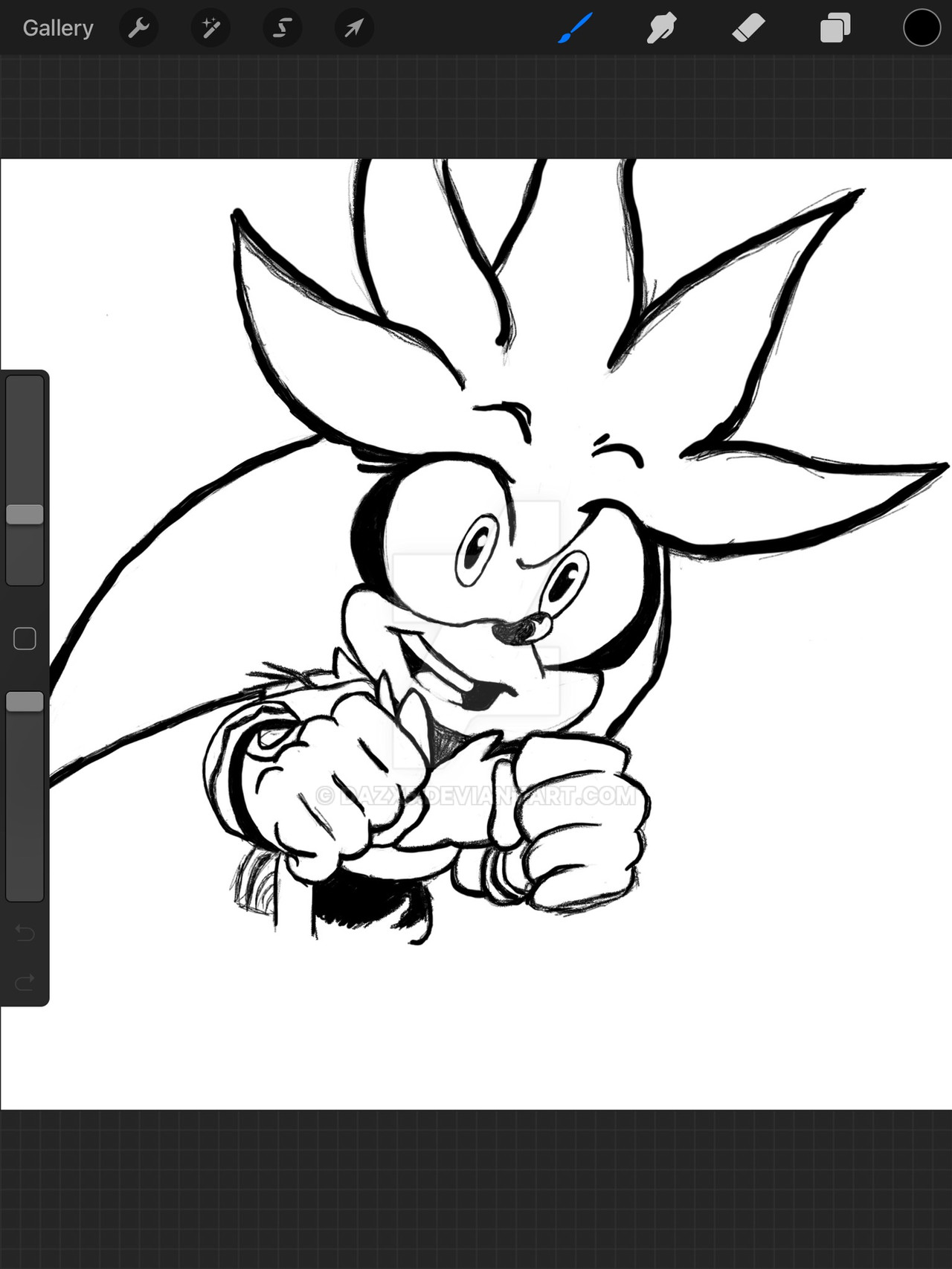Activate the Selection tool
Screen dimensions: 952x1269
(x=283, y=28)
